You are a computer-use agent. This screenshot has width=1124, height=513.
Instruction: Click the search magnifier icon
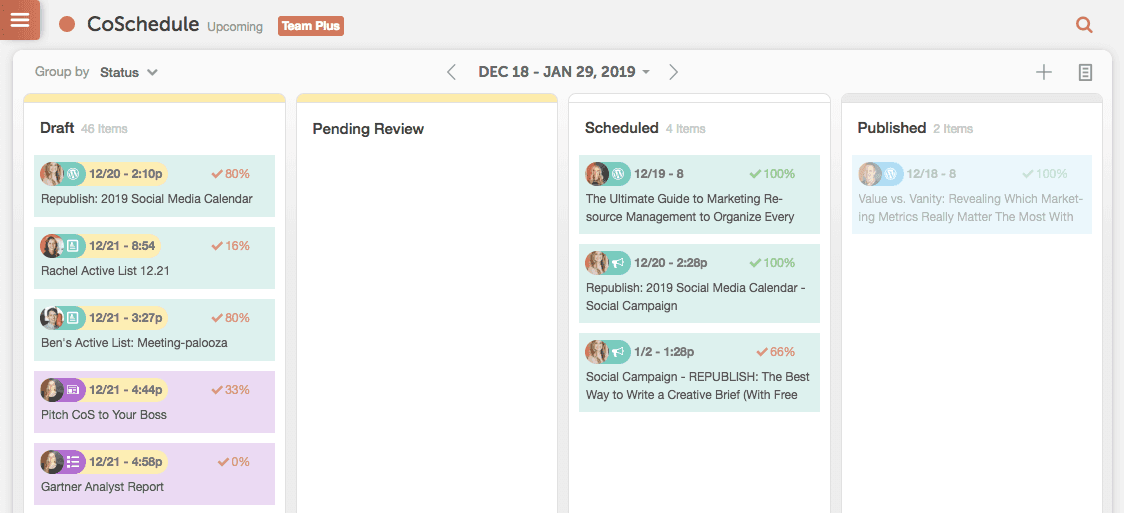[x=1085, y=25]
